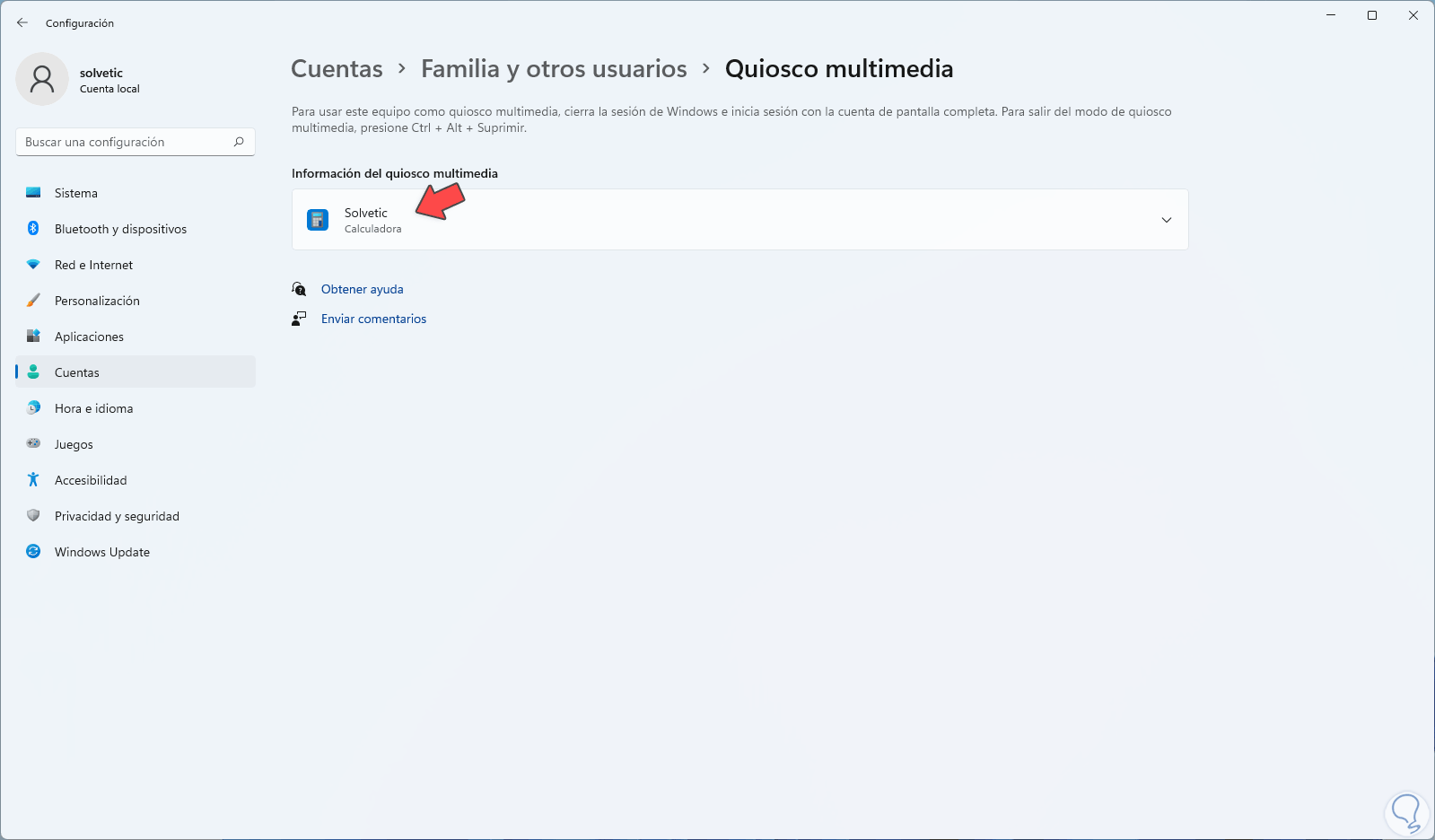Viewport: 1435px width, 840px height.
Task: Click the Aplicaciones grid icon
Action: click(x=33, y=337)
